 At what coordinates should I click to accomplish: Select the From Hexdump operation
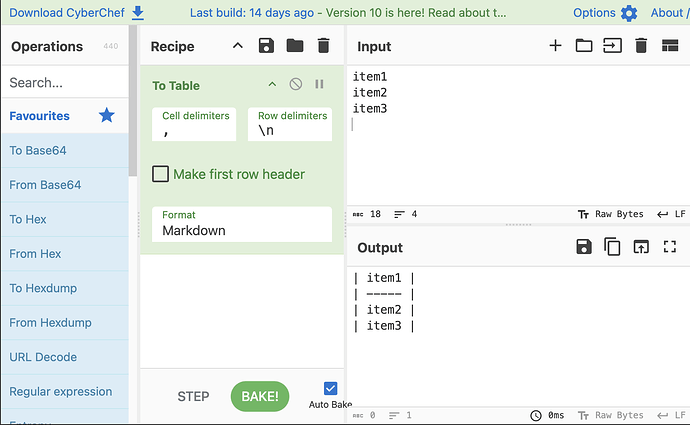pos(65,322)
